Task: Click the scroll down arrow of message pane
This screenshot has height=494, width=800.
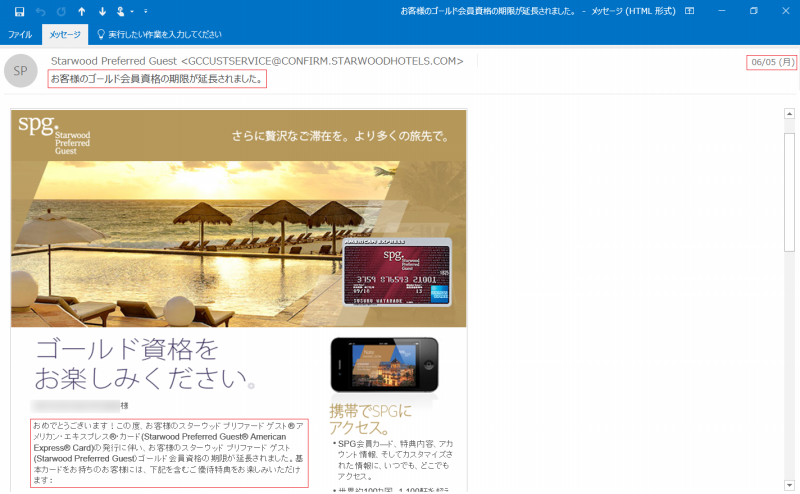Action: tap(789, 485)
